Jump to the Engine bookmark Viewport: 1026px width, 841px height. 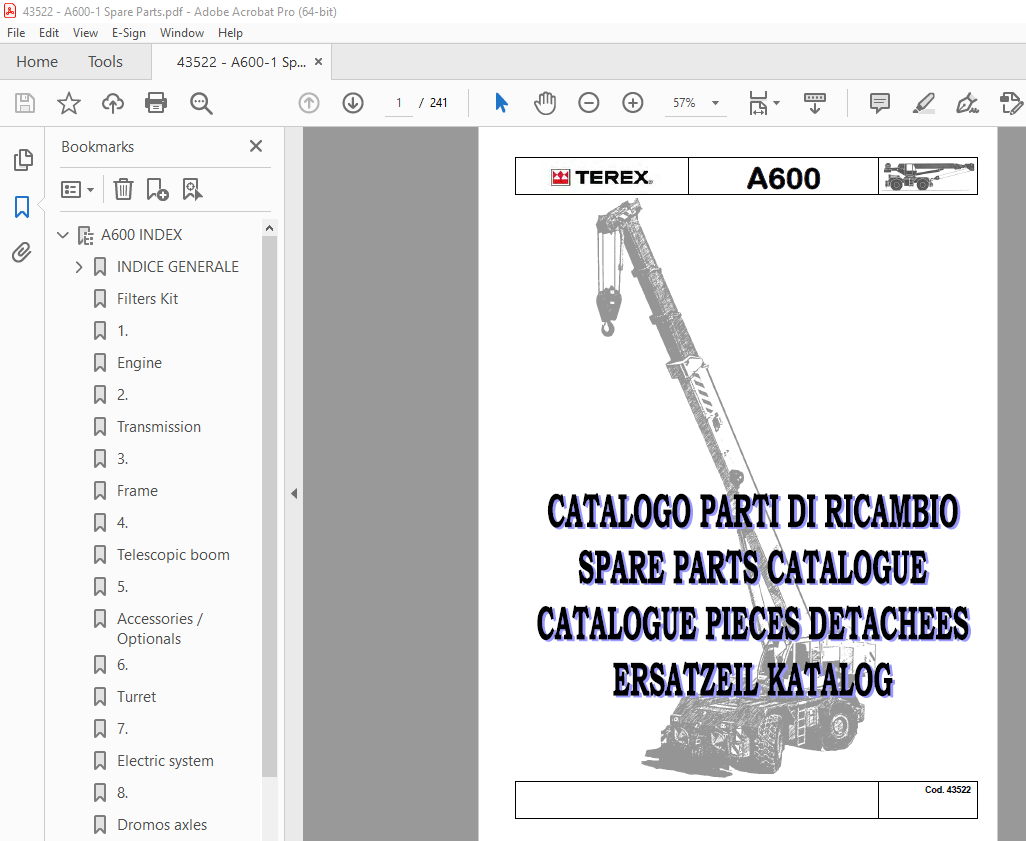pos(139,363)
